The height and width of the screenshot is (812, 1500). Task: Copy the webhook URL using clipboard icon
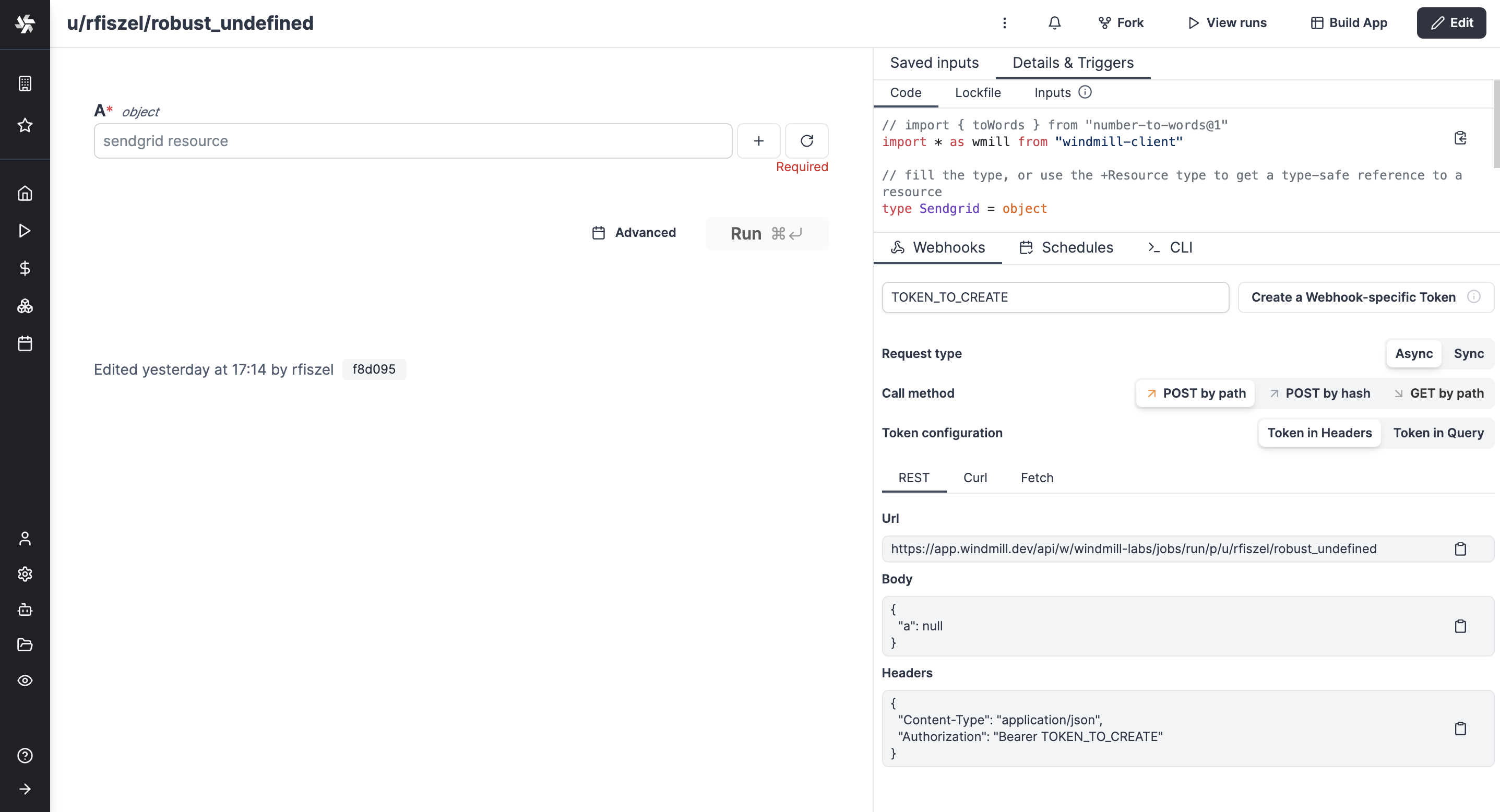click(1460, 548)
